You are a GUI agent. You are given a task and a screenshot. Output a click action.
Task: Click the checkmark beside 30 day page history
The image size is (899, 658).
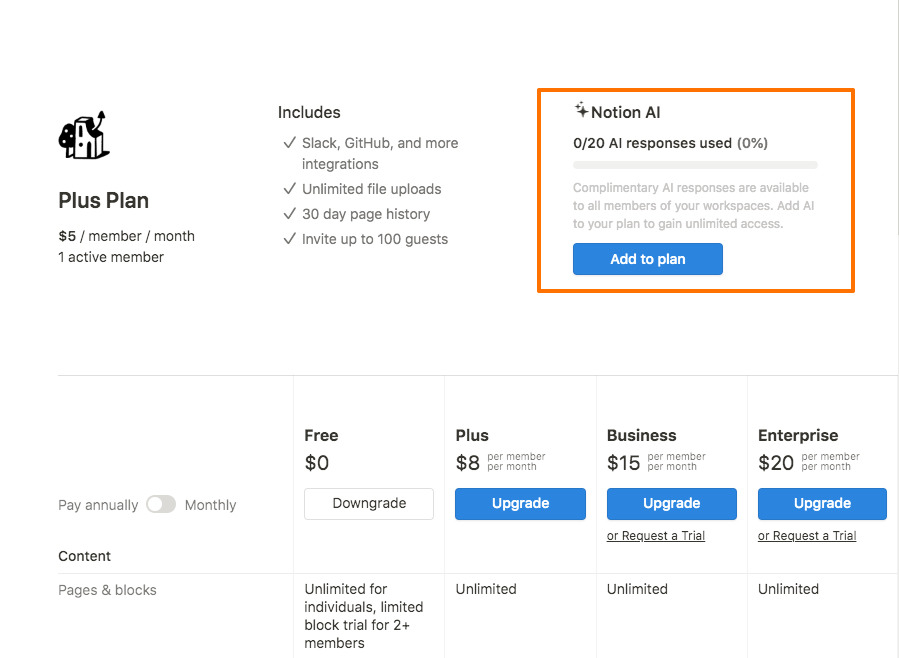click(289, 214)
